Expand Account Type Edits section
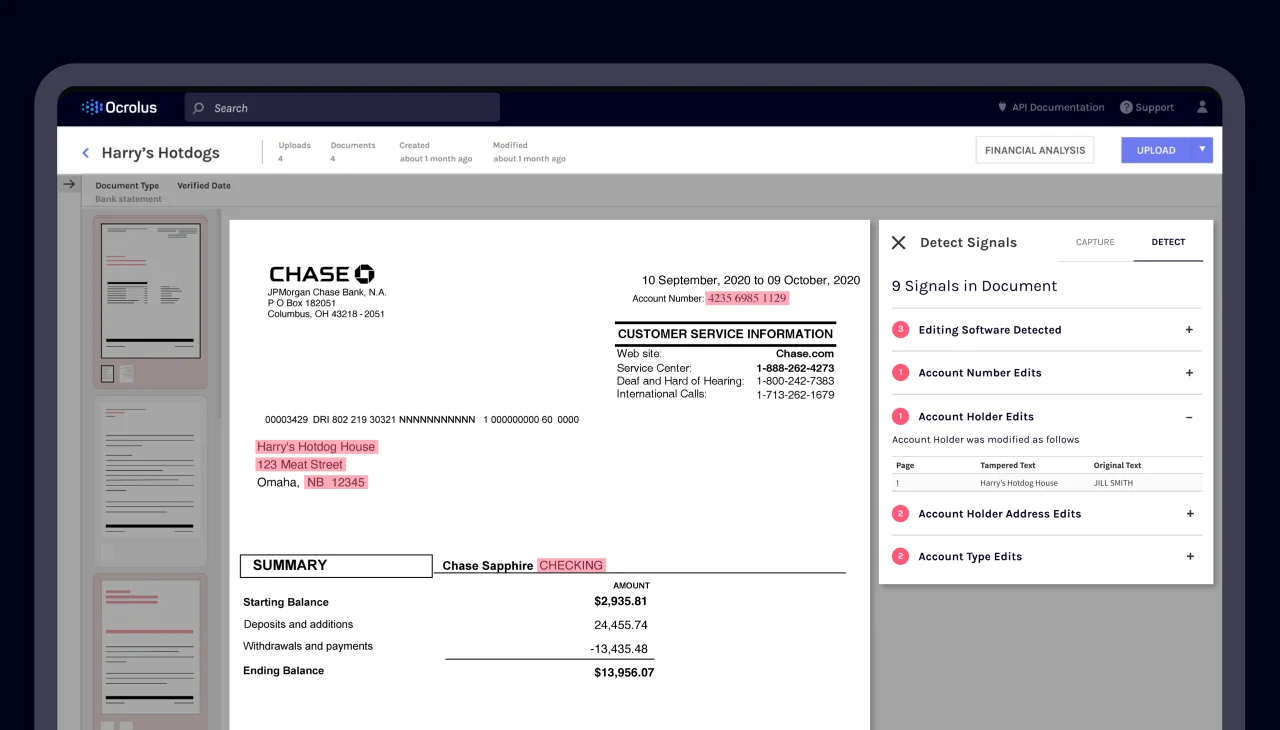Viewport: 1280px width, 730px height. (x=1189, y=557)
